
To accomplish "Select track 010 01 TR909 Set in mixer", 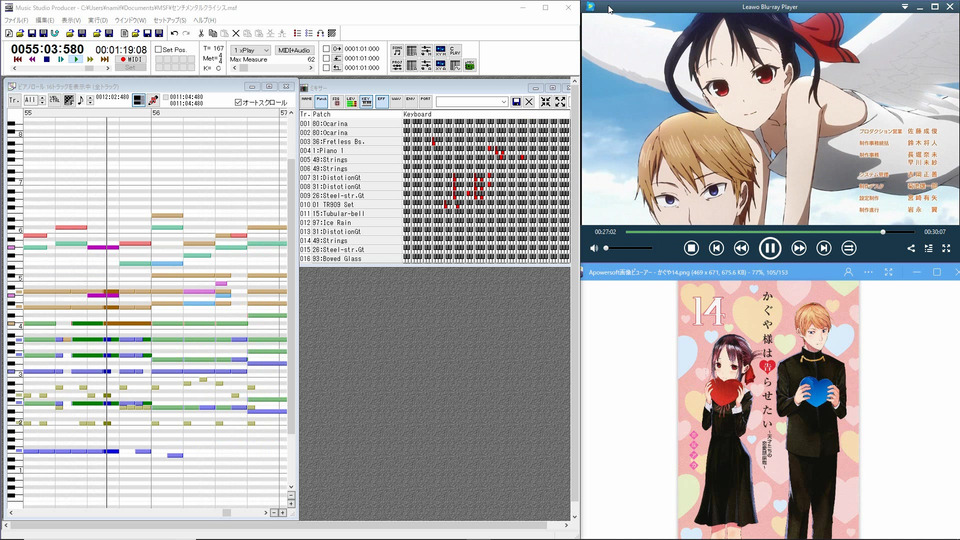I will (350, 204).
